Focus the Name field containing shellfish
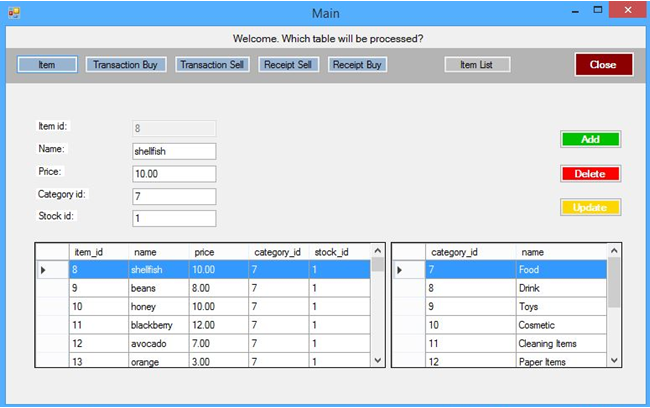The height and width of the screenshot is (408, 650). coord(174,151)
